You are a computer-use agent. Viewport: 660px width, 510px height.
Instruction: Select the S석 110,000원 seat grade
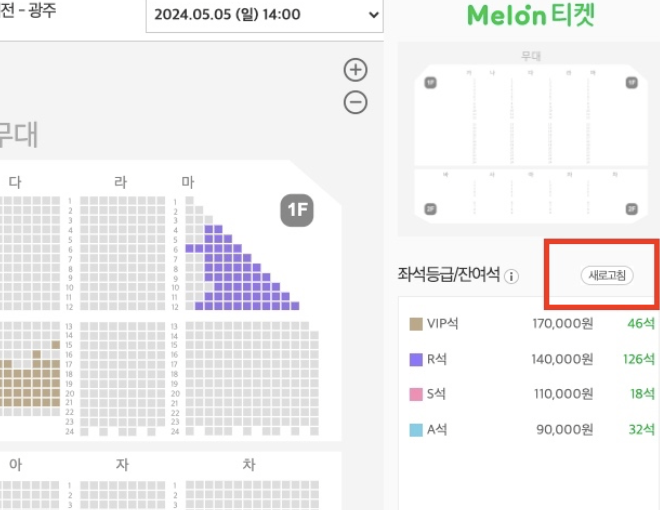click(530, 394)
